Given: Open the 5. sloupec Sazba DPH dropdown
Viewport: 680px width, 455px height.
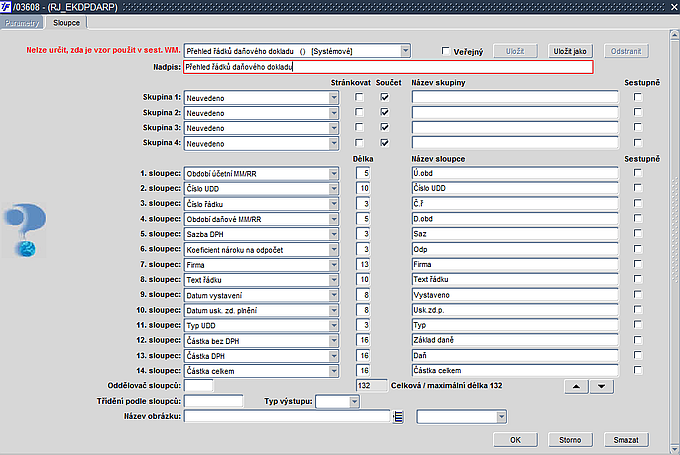Looking at the screenshot, I should pos(333,233).
